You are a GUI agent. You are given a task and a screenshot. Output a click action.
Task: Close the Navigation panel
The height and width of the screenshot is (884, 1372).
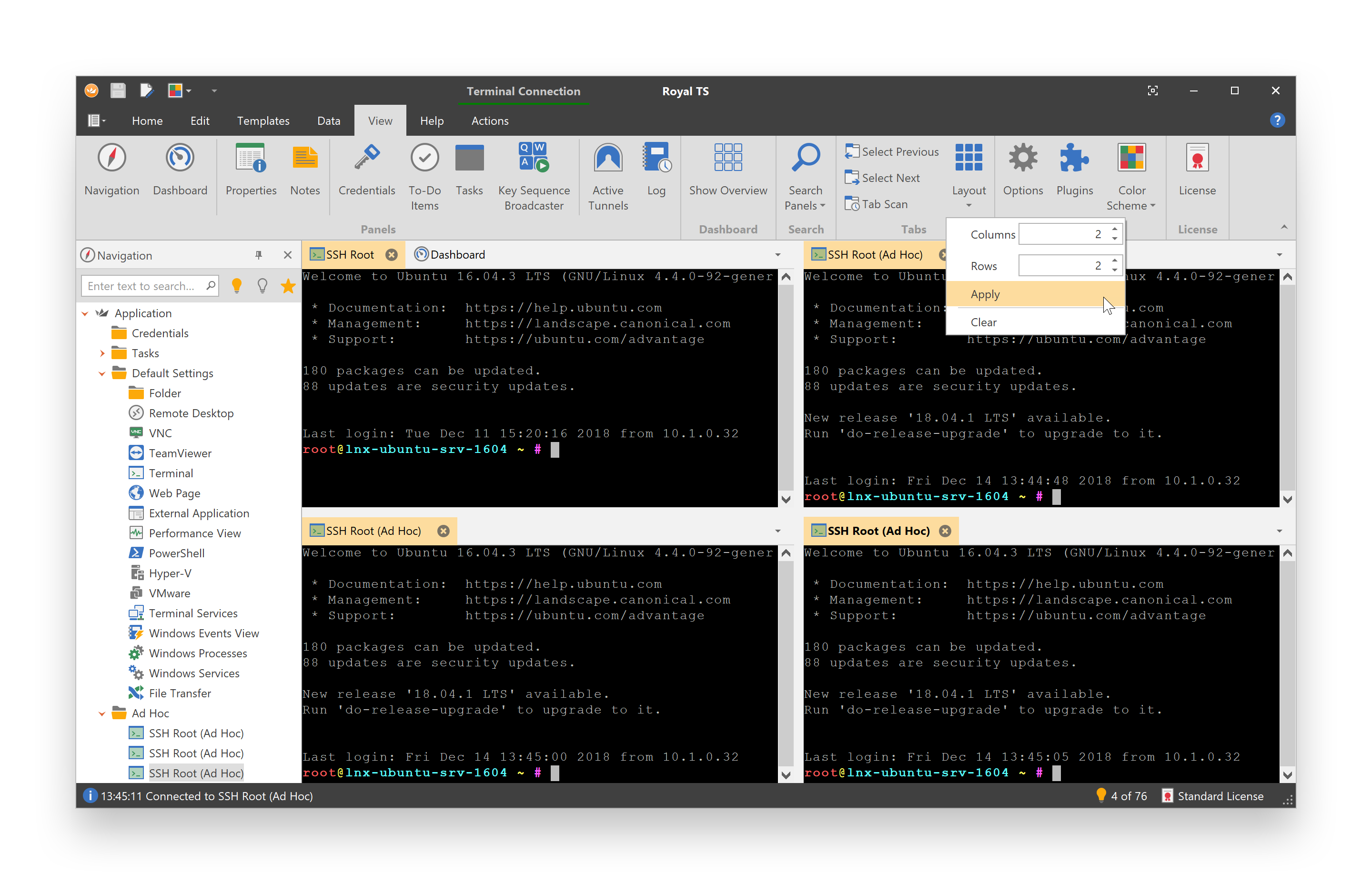(288, 255)
